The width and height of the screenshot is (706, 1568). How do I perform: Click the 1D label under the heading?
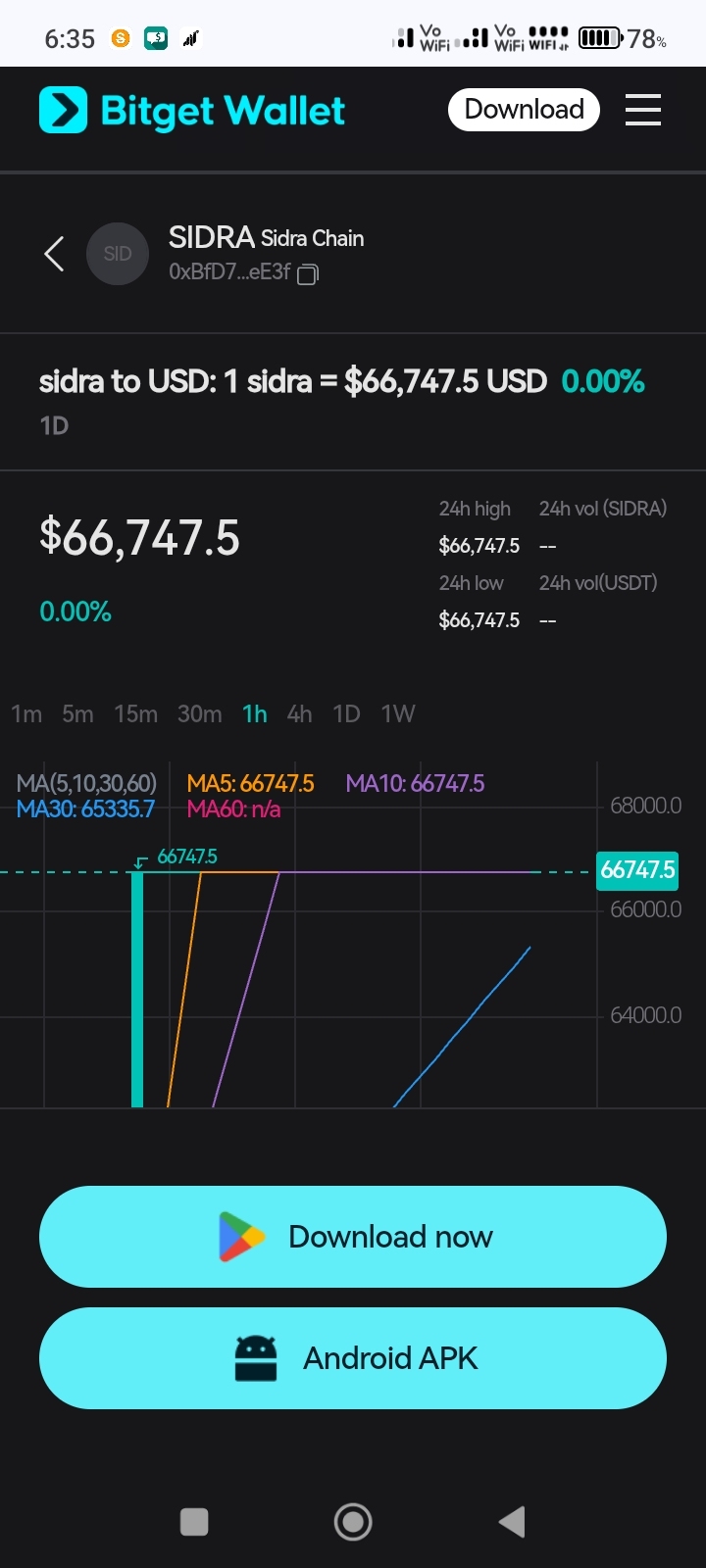[x=54, y=425]
